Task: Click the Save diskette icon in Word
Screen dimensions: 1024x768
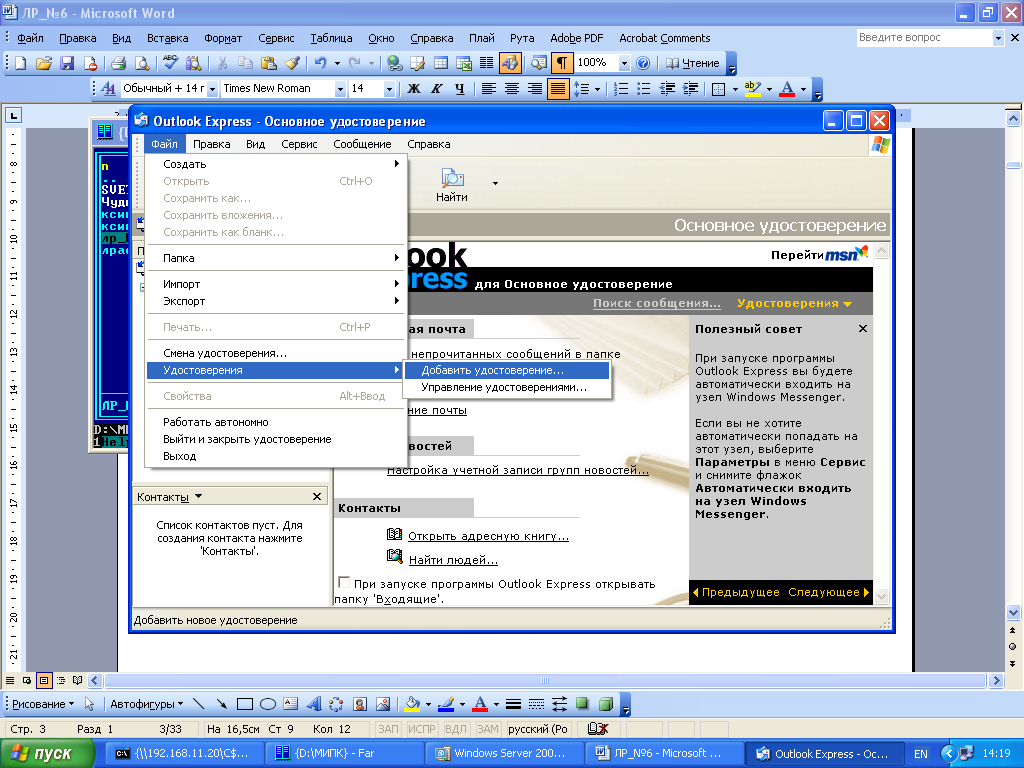Action: click(67, 63)
